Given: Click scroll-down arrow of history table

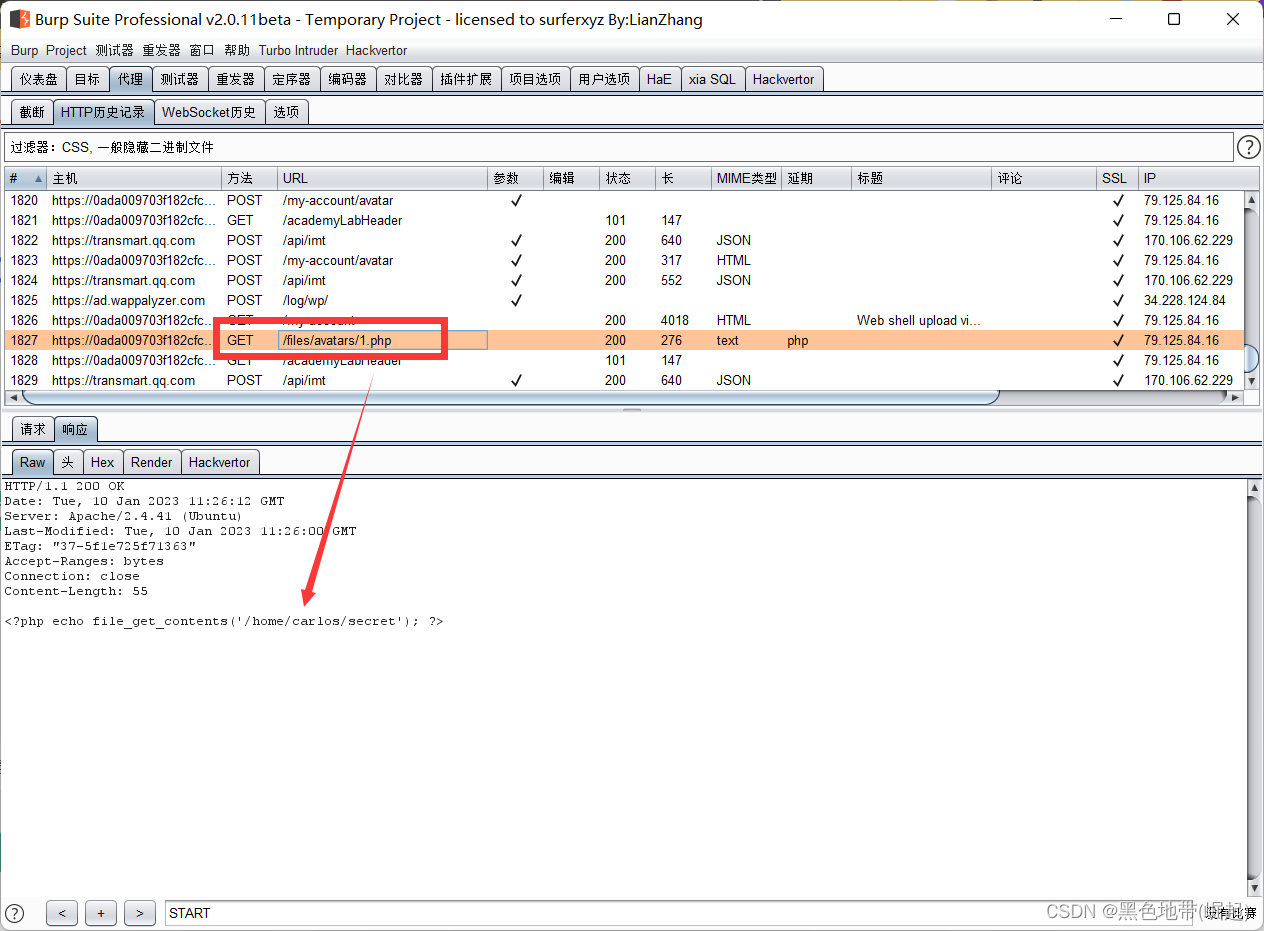Looking at the screenshot, I should 1251,381.
